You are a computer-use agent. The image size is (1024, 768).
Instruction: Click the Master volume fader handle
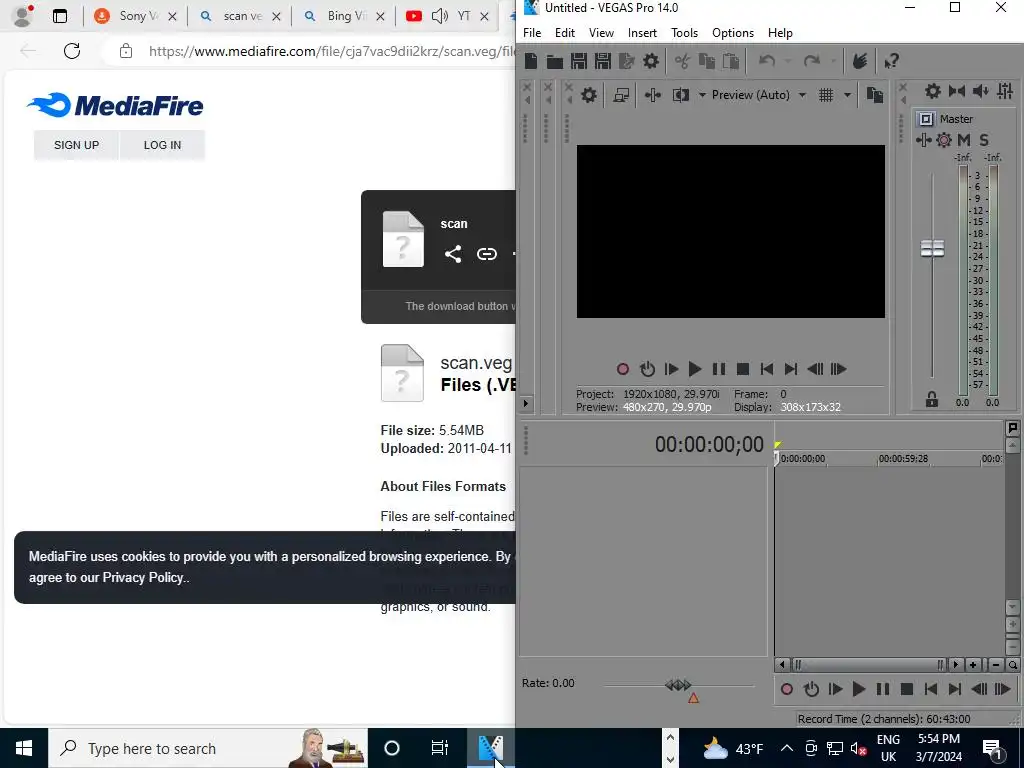click(x=932, y=249)
